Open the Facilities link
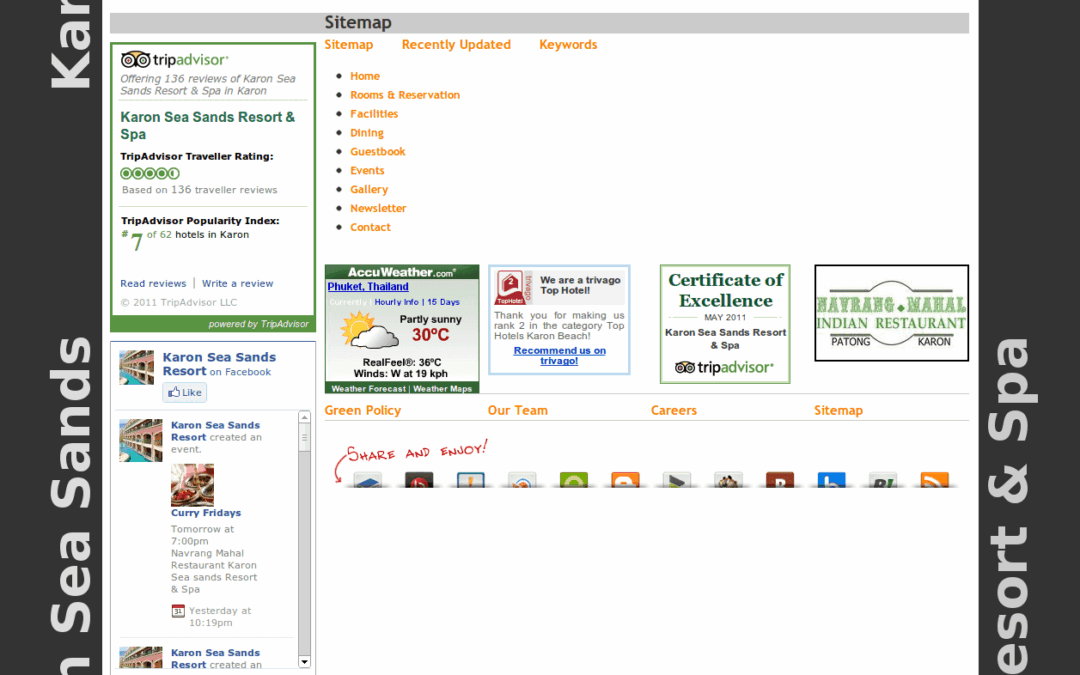1080x675 pixels. [x=374, y=114]
